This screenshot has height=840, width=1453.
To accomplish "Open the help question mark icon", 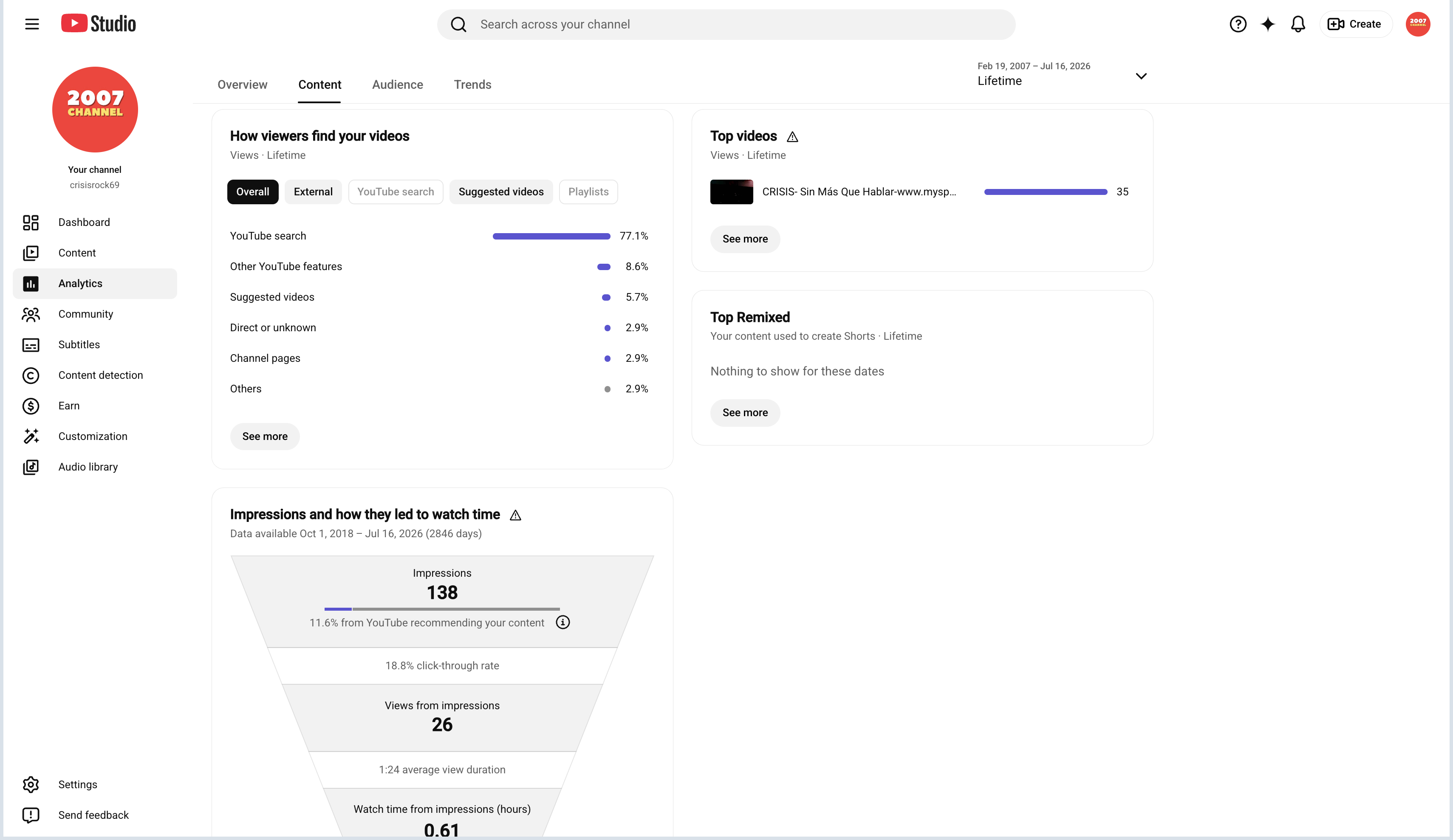I will pyautogui.click(x=1237, y=24).
